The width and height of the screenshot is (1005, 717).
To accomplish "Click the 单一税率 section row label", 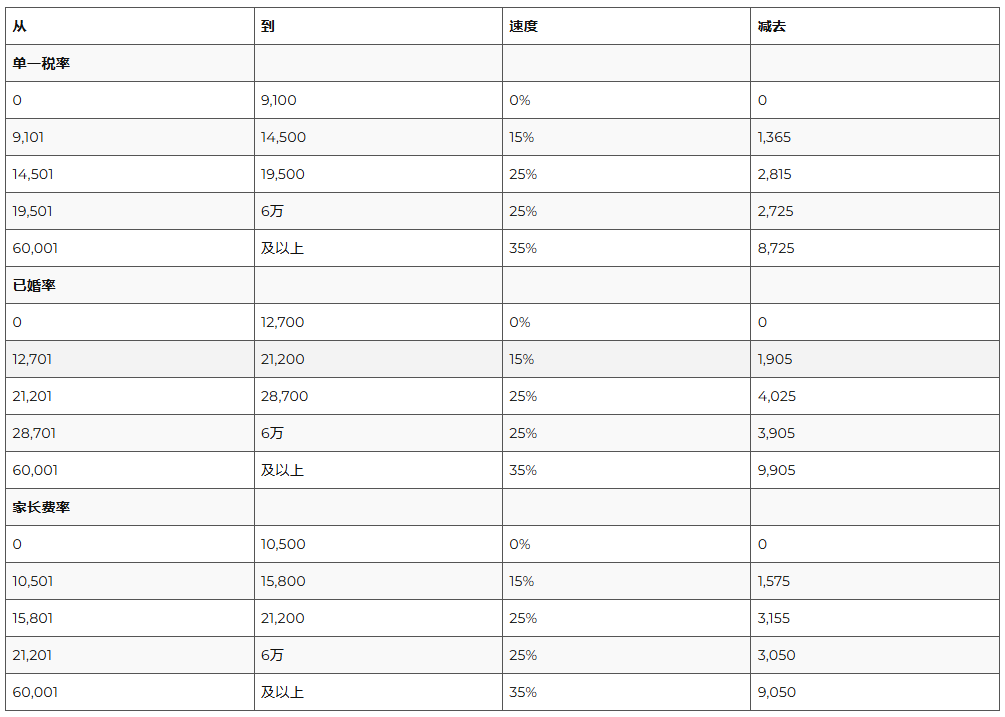I will click(41, 63).
